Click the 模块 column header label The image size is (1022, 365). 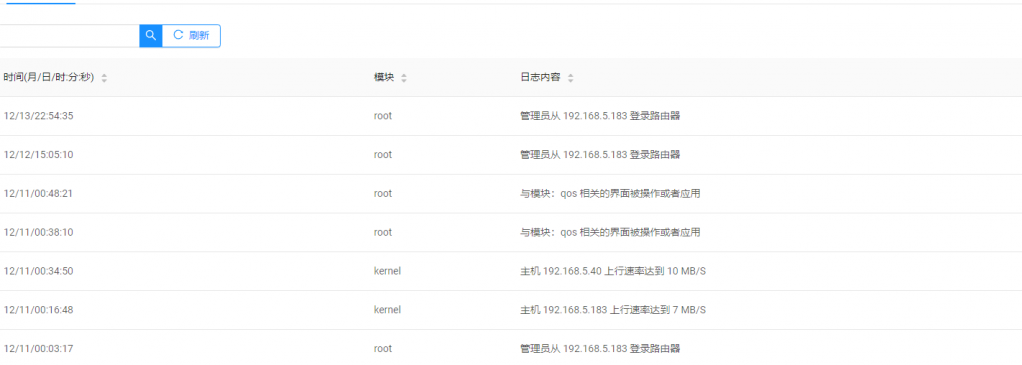pos(384,78)
